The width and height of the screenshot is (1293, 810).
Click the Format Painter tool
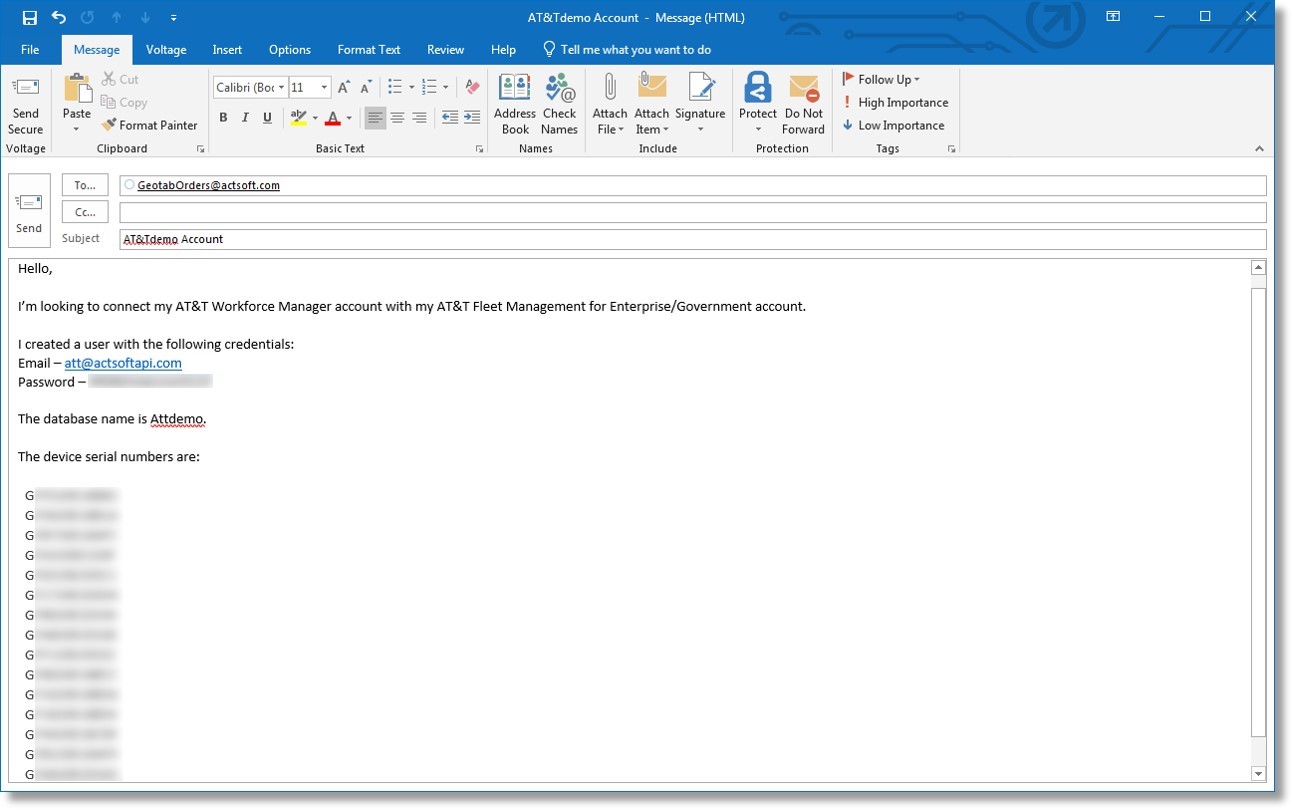click(x=149, y=125)
